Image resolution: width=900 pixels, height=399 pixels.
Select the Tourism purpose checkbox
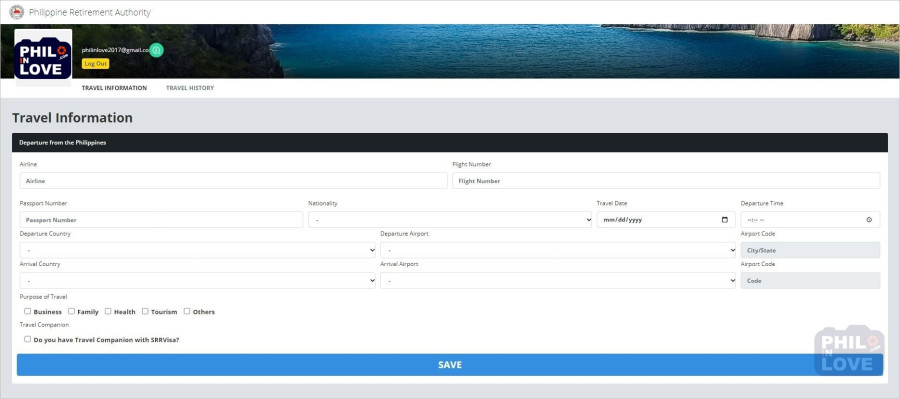[145, 311]
